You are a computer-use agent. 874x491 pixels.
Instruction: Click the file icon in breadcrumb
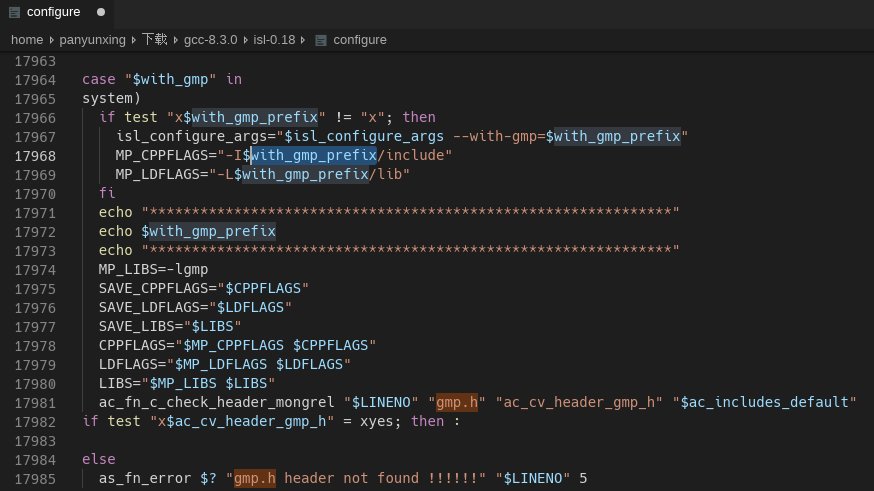coord(321,40)
